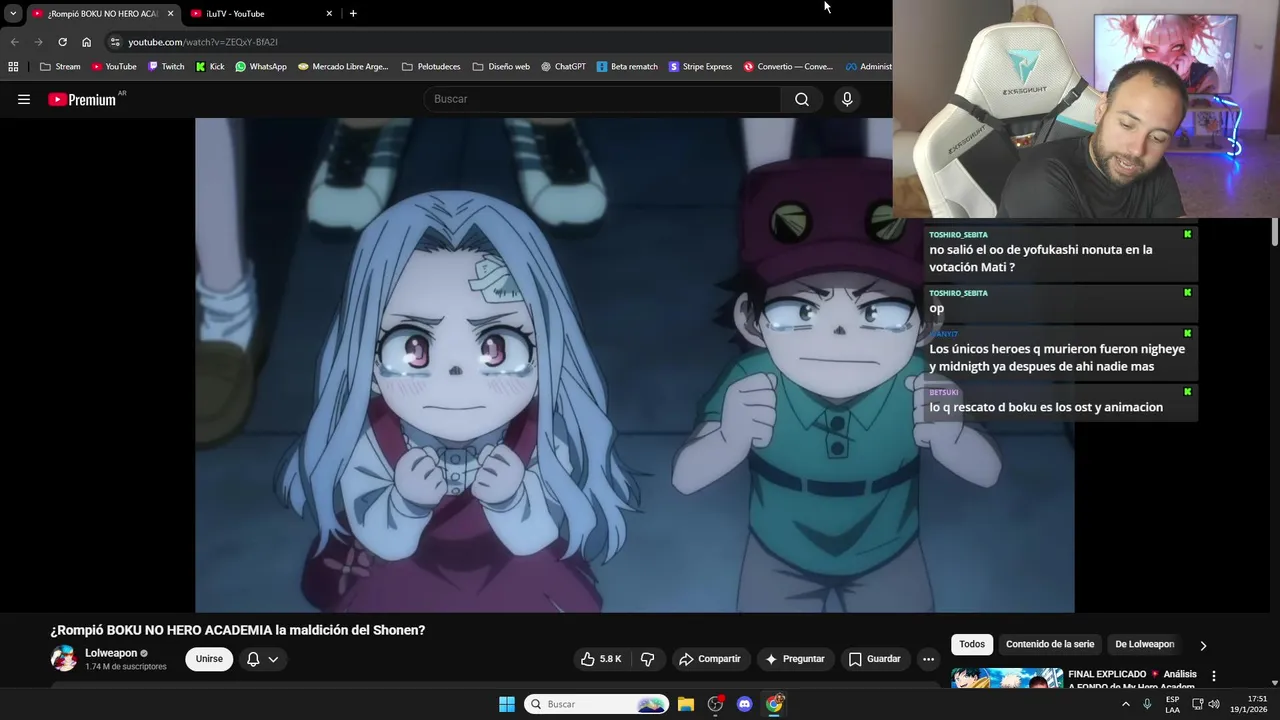Screen dimensions: 1280x720
Task: Open the WhatsApp bookmark
Action: 260,67
